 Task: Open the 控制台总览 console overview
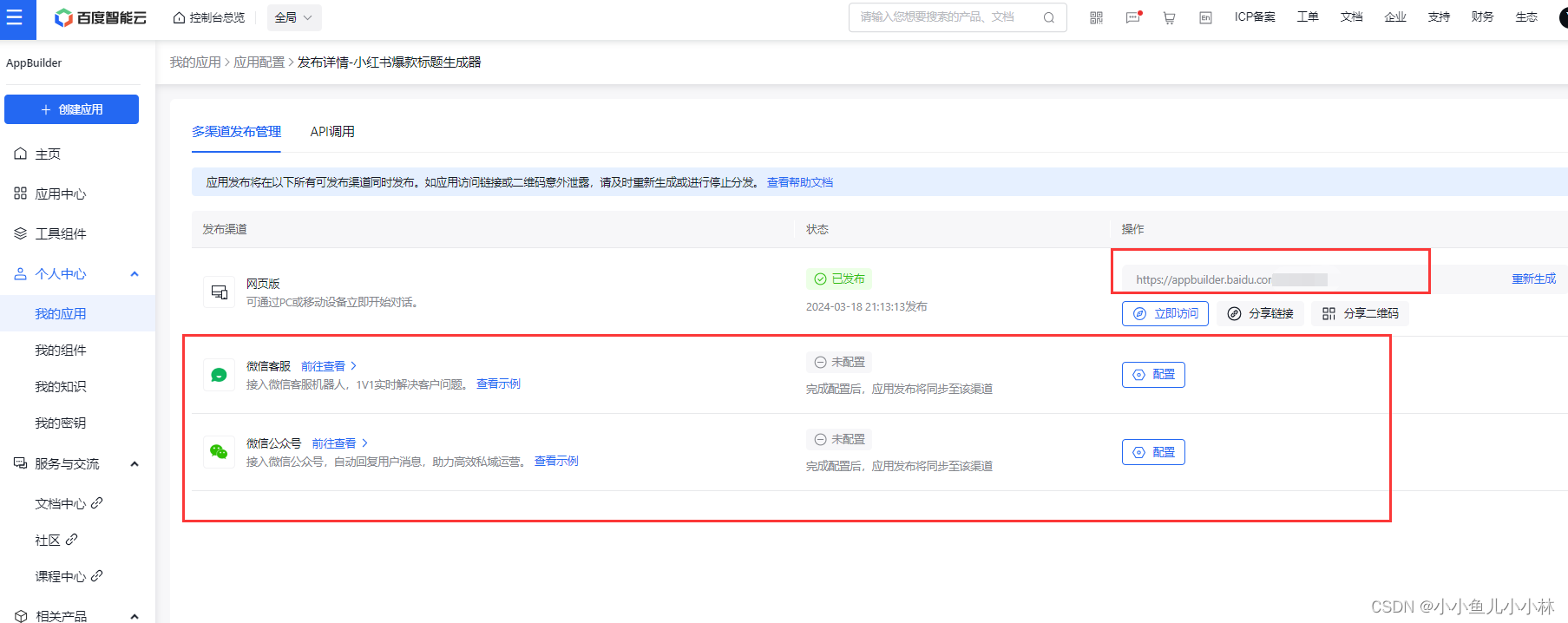point(209,17)
